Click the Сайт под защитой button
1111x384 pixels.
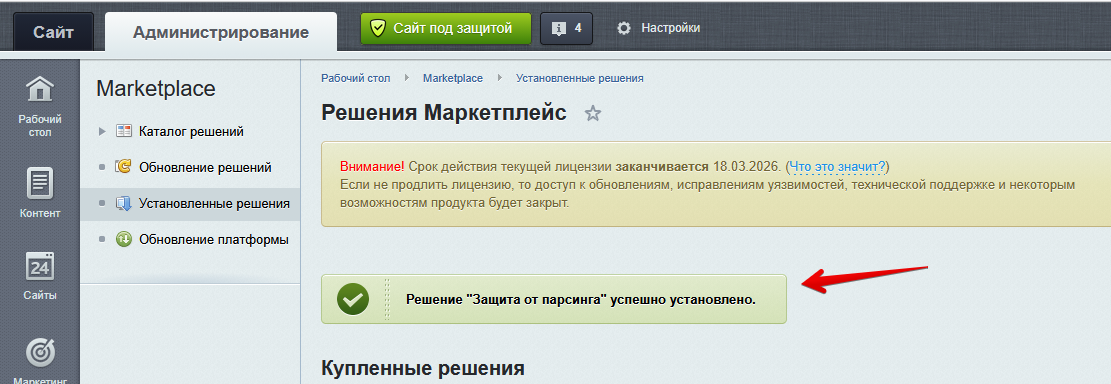[446, 28]
